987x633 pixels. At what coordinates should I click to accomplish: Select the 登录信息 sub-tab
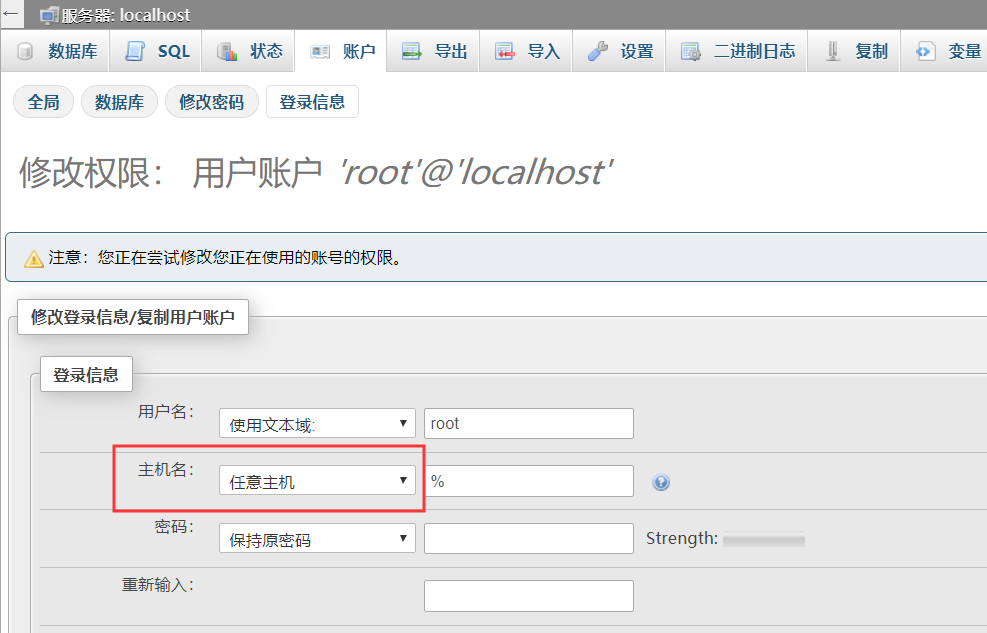[x=312, y=102]
